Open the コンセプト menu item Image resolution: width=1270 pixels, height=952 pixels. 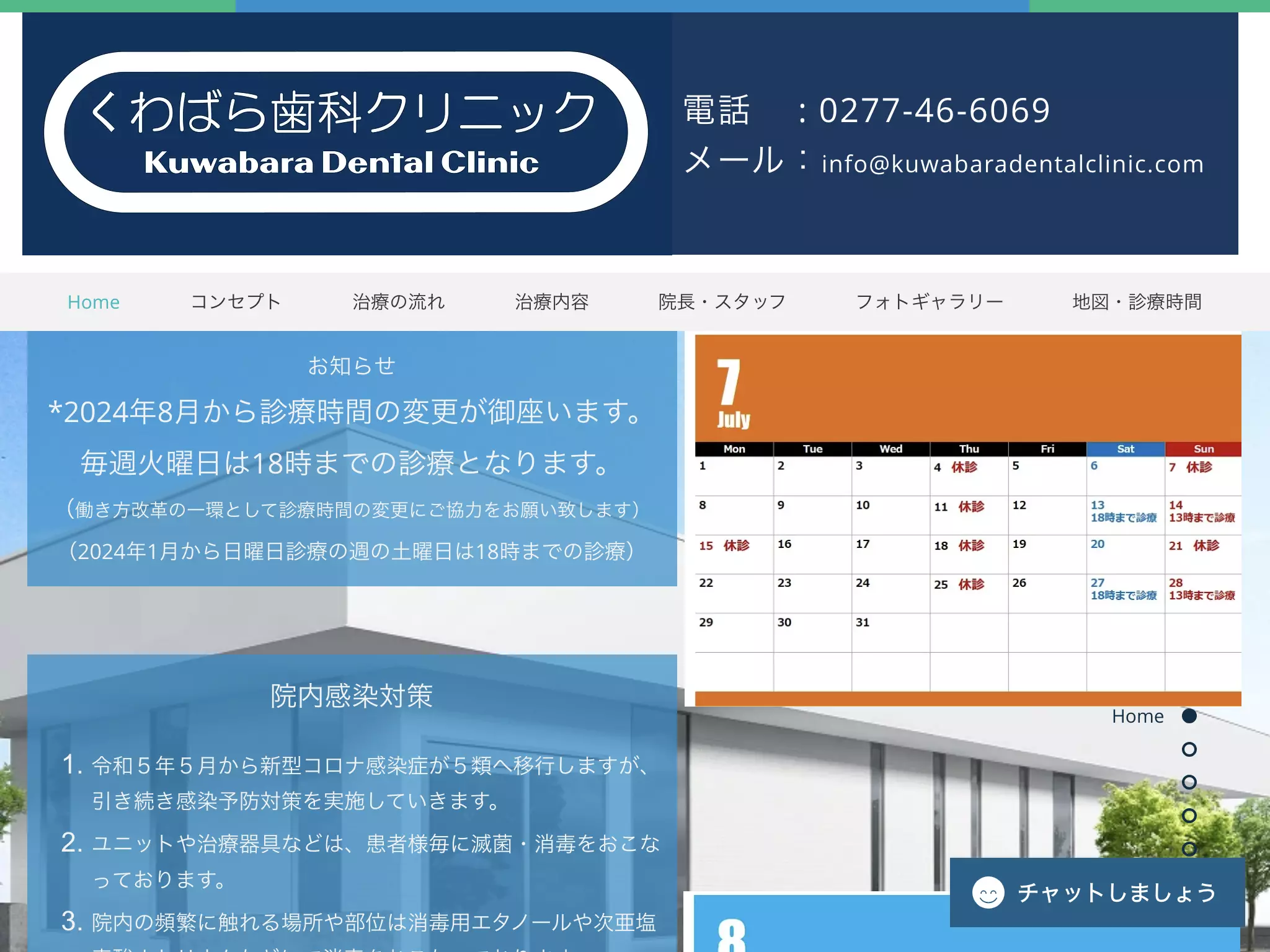tap(236, 302)
